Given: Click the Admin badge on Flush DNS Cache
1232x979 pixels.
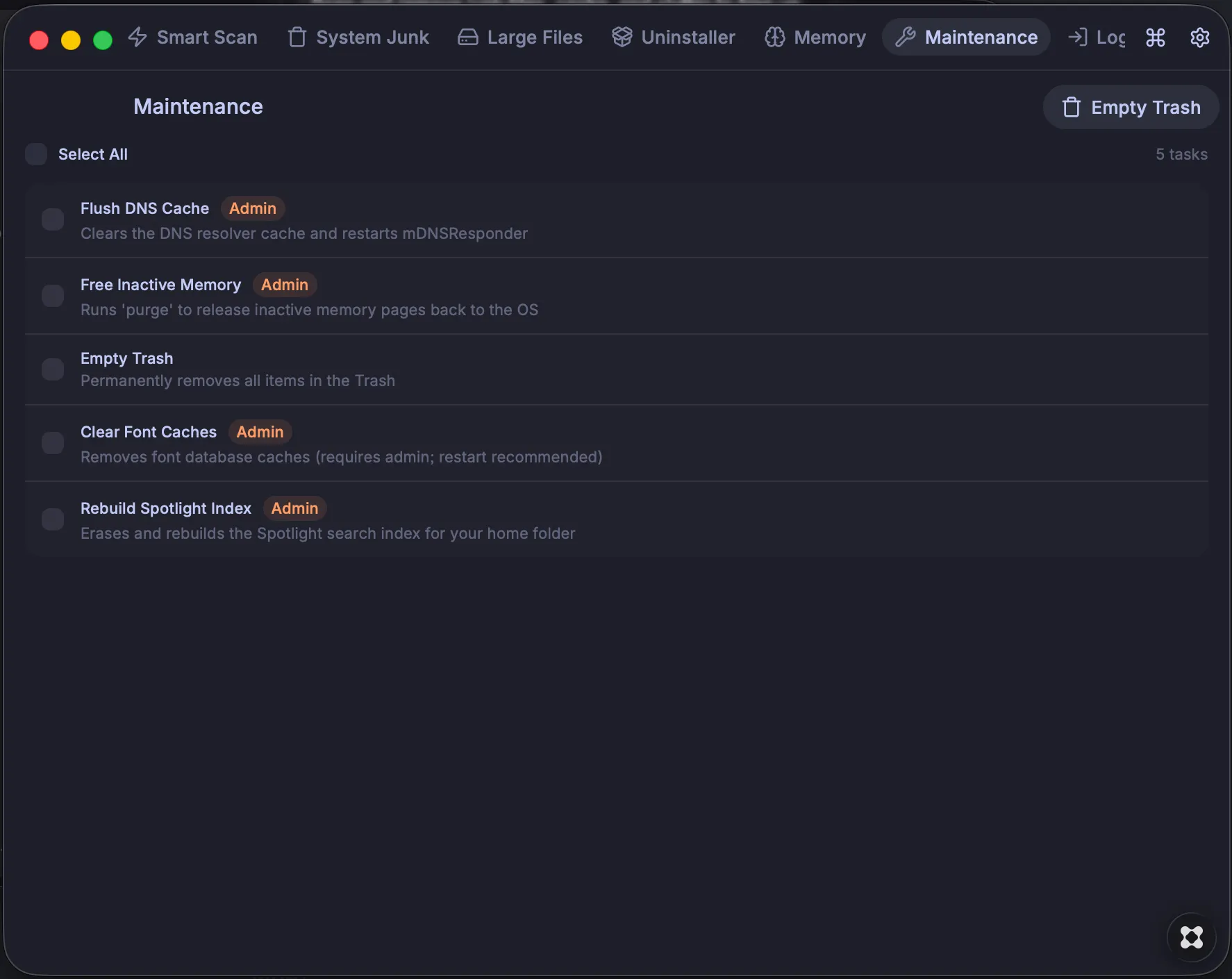Looking at the screenshot, I should 253,208.
